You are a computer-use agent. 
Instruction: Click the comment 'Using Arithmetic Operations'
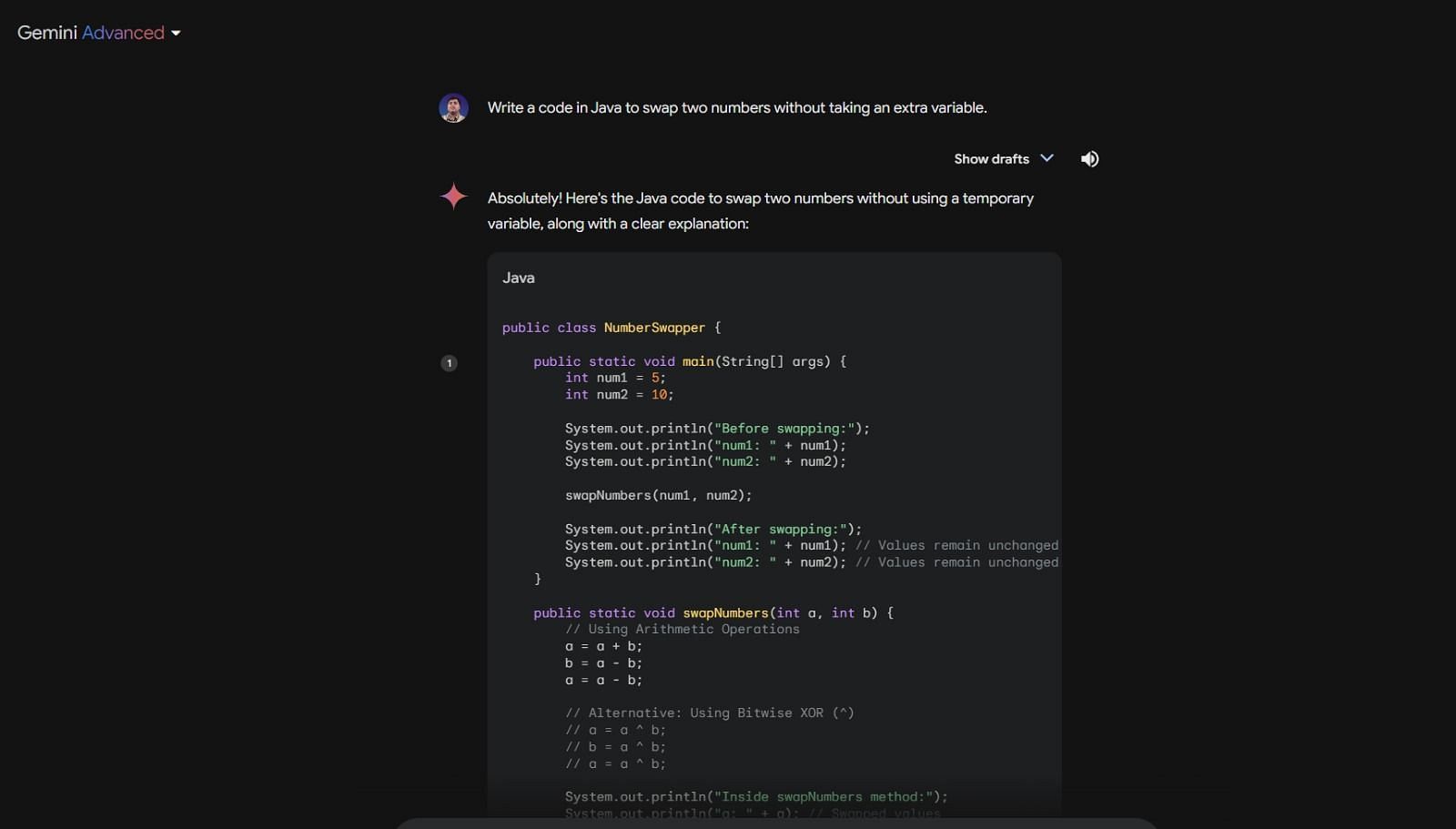682,630
